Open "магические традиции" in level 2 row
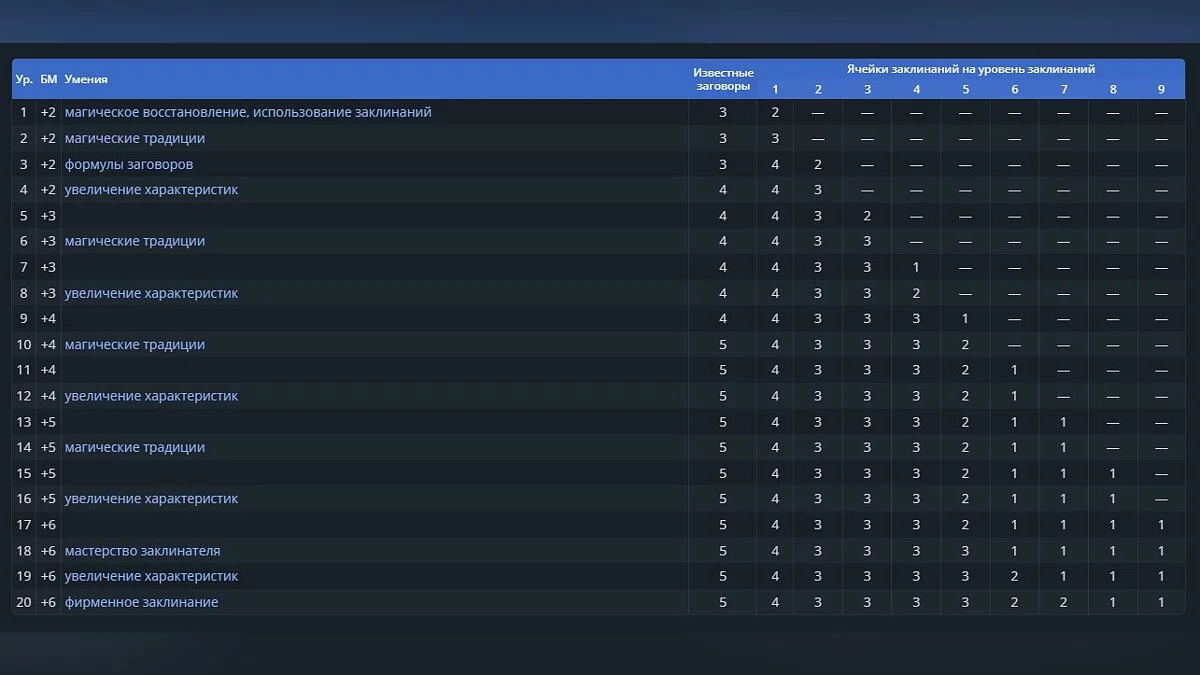 (x=134, y=138)
